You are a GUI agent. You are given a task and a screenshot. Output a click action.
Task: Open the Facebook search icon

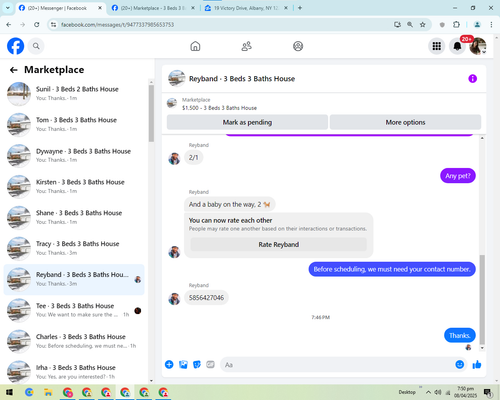36,46
